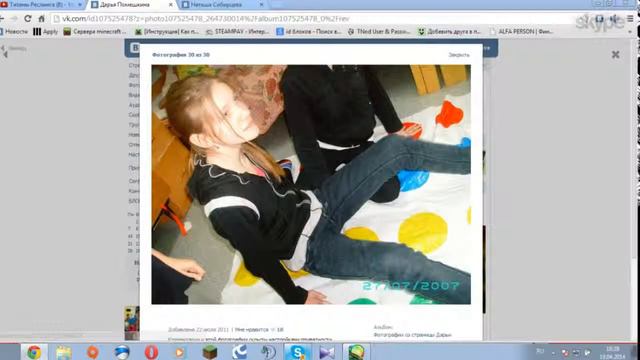
Task: Open the Apply bookmark
Action: (45, 31)
